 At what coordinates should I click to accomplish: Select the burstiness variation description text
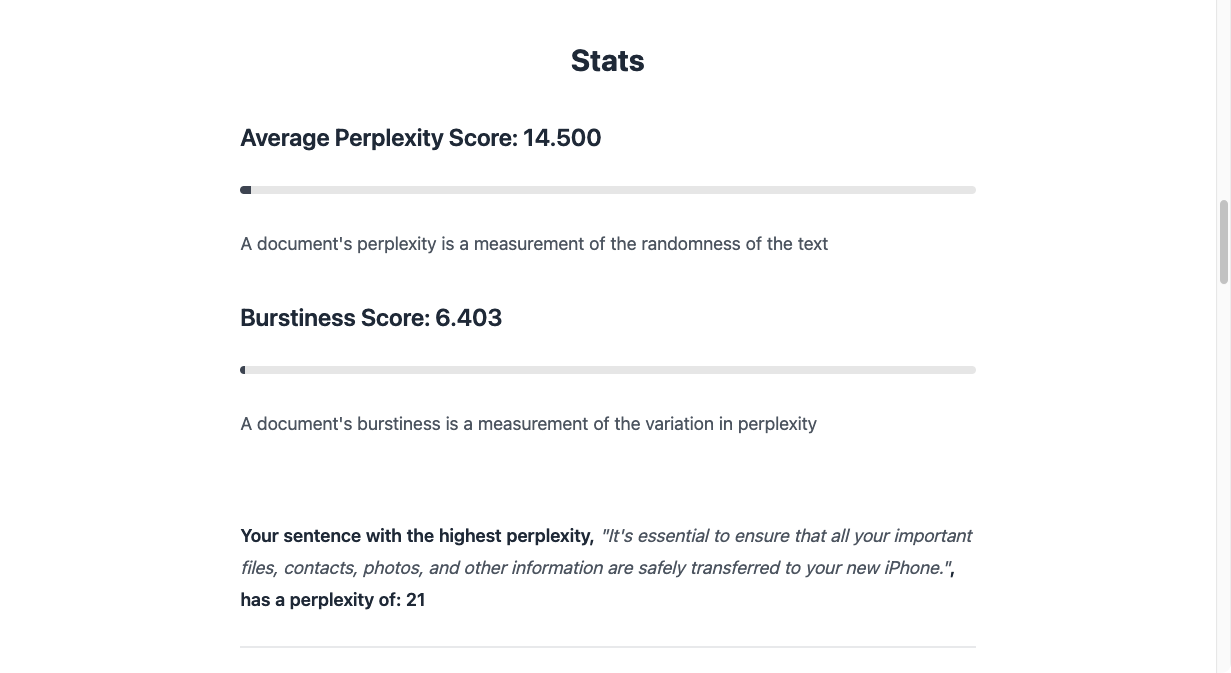pyautogui.click(x=528, y=424)
